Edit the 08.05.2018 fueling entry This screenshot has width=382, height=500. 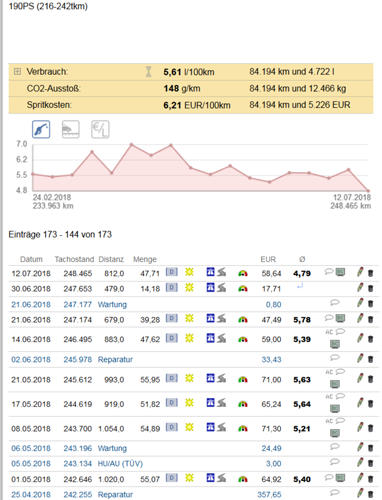pos(360,427)
